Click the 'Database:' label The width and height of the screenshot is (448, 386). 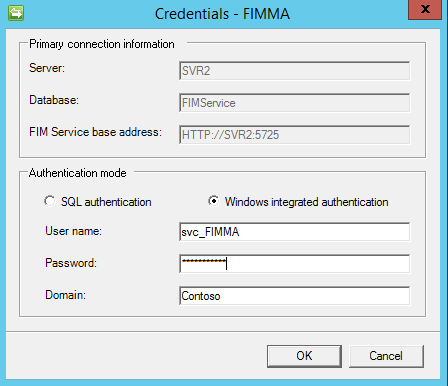click(54, 100)
